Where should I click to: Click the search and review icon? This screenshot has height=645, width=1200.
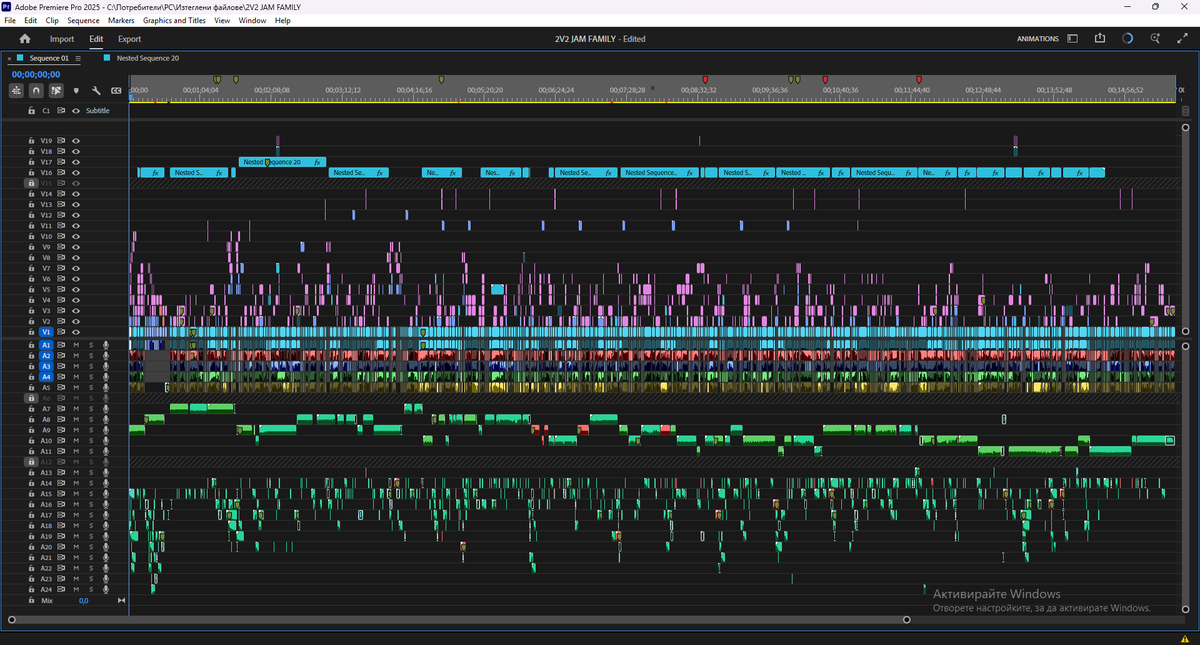1155,39
